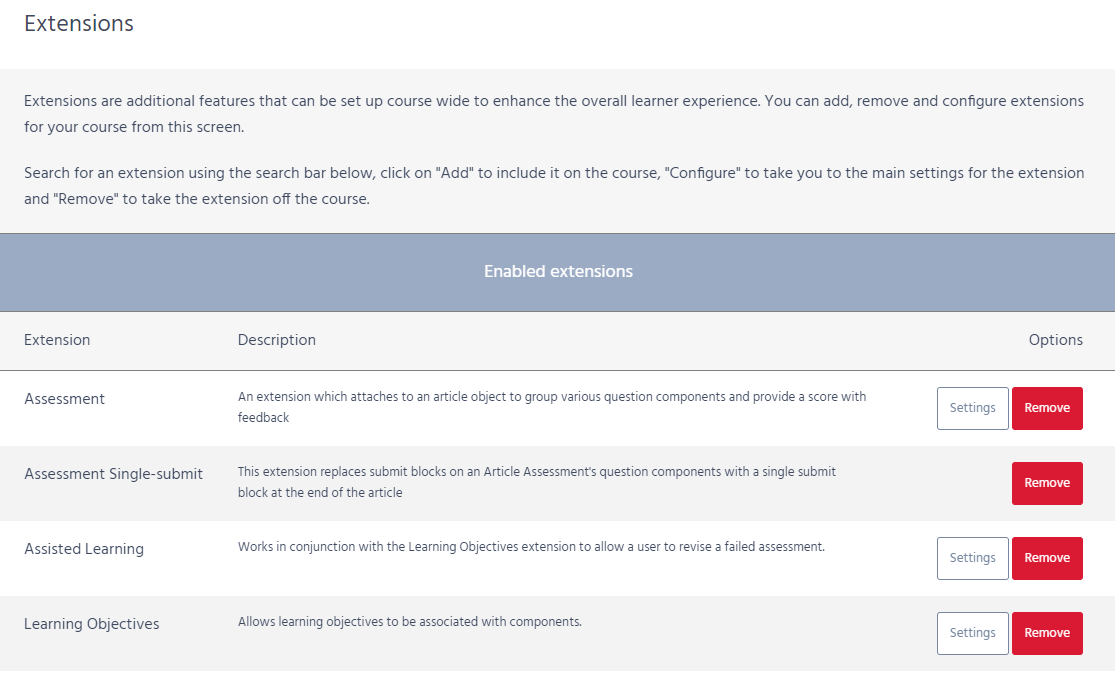This screenshot has width=1115, height=673.
Task: Click the Options column header
Action: coord(1055,340)
